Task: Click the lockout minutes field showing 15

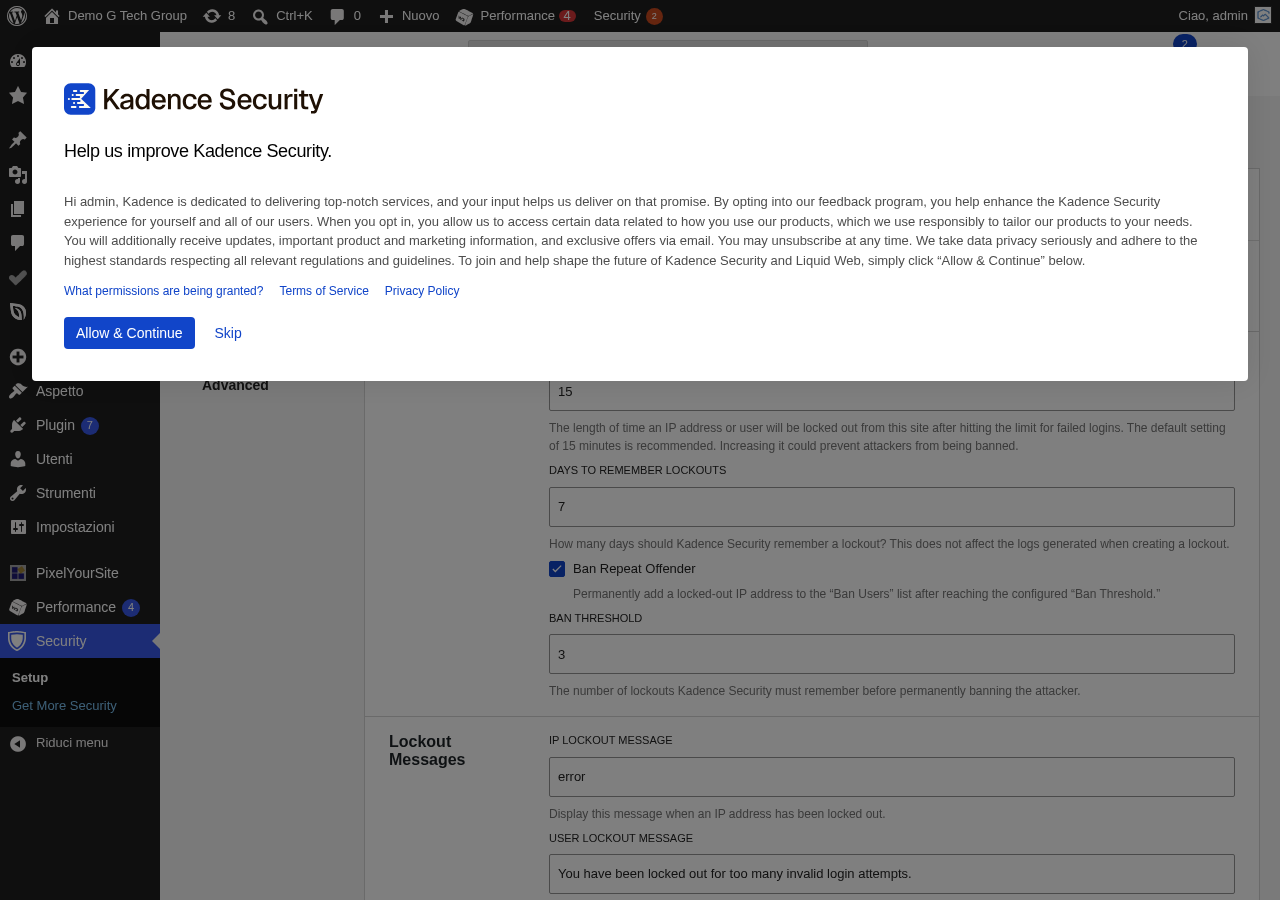Action: tap(892, 394)
